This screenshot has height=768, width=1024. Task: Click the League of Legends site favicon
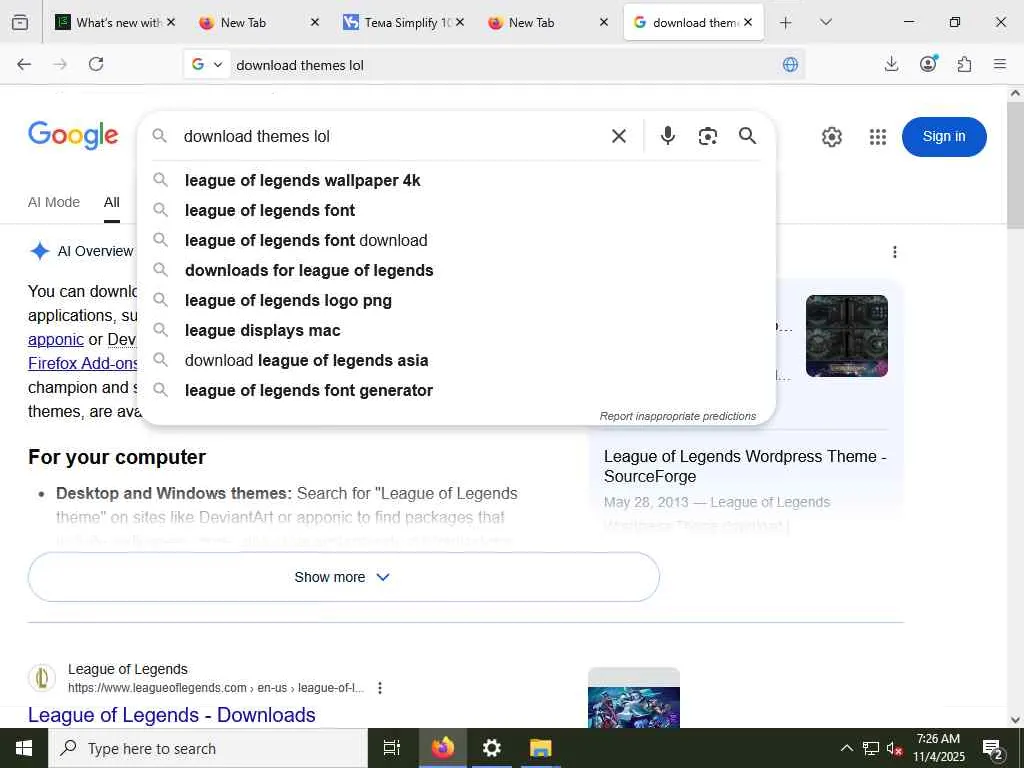click(x=42, y=678)
